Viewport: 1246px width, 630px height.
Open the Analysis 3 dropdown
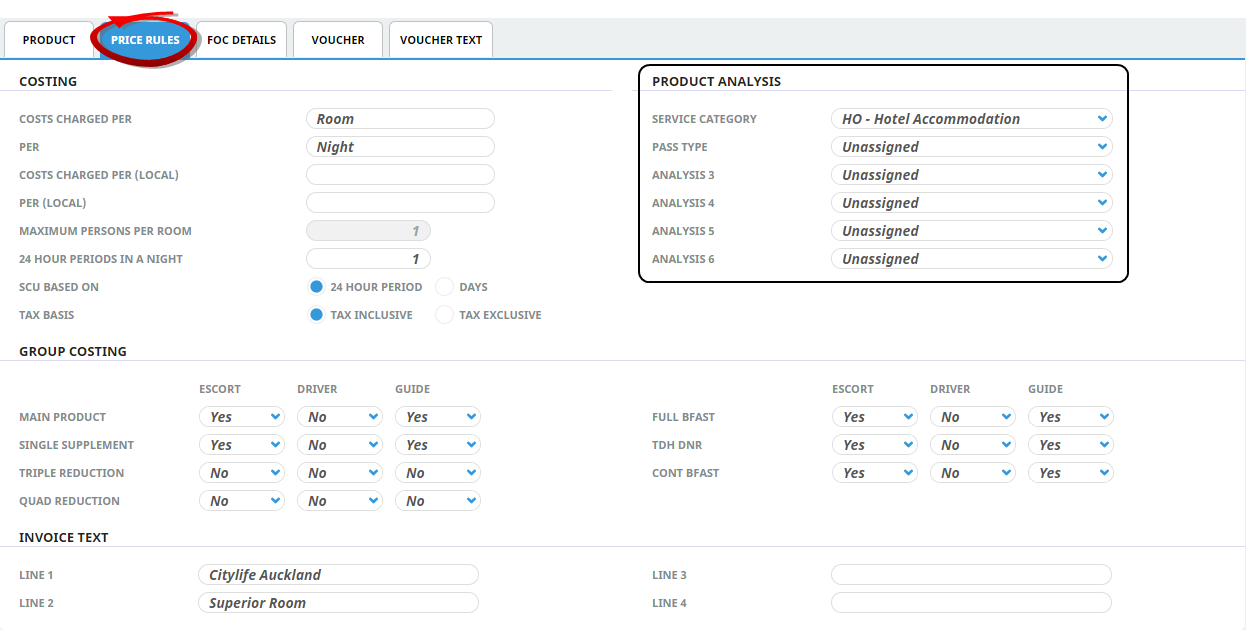pos(971,175)
